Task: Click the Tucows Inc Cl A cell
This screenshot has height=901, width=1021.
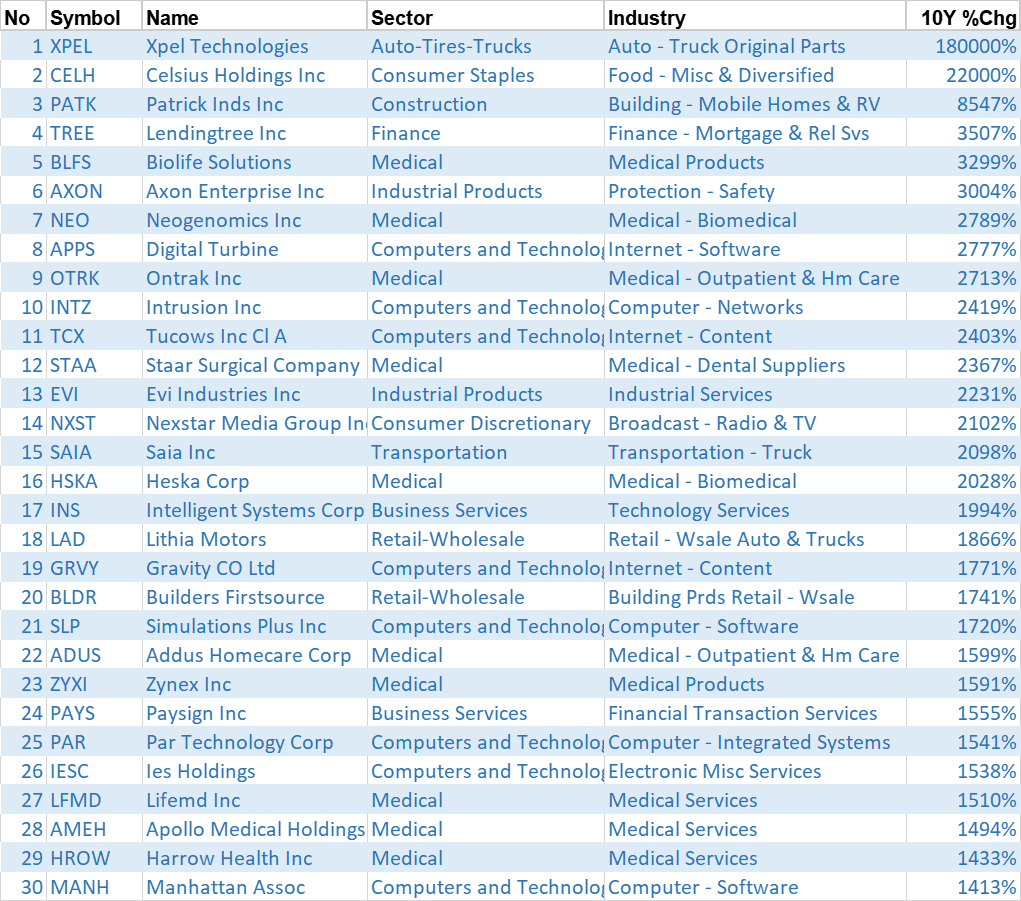Action: (254, 336)
